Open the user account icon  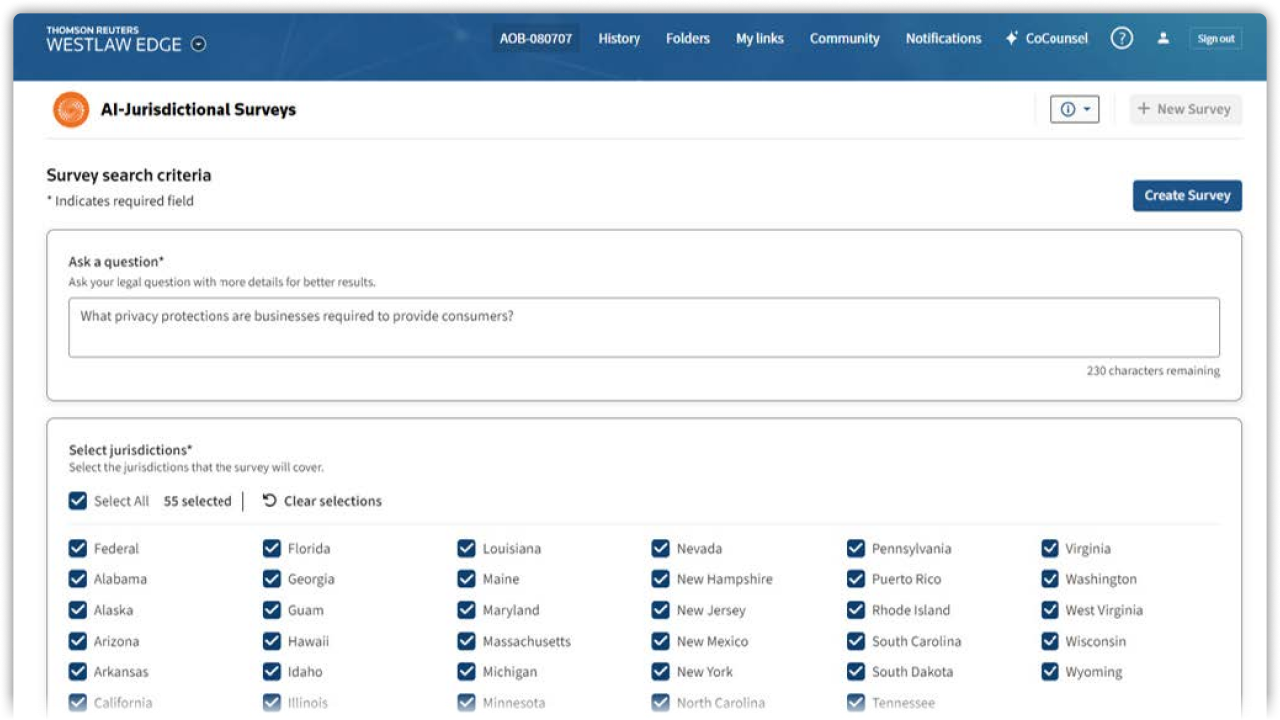1162,38
